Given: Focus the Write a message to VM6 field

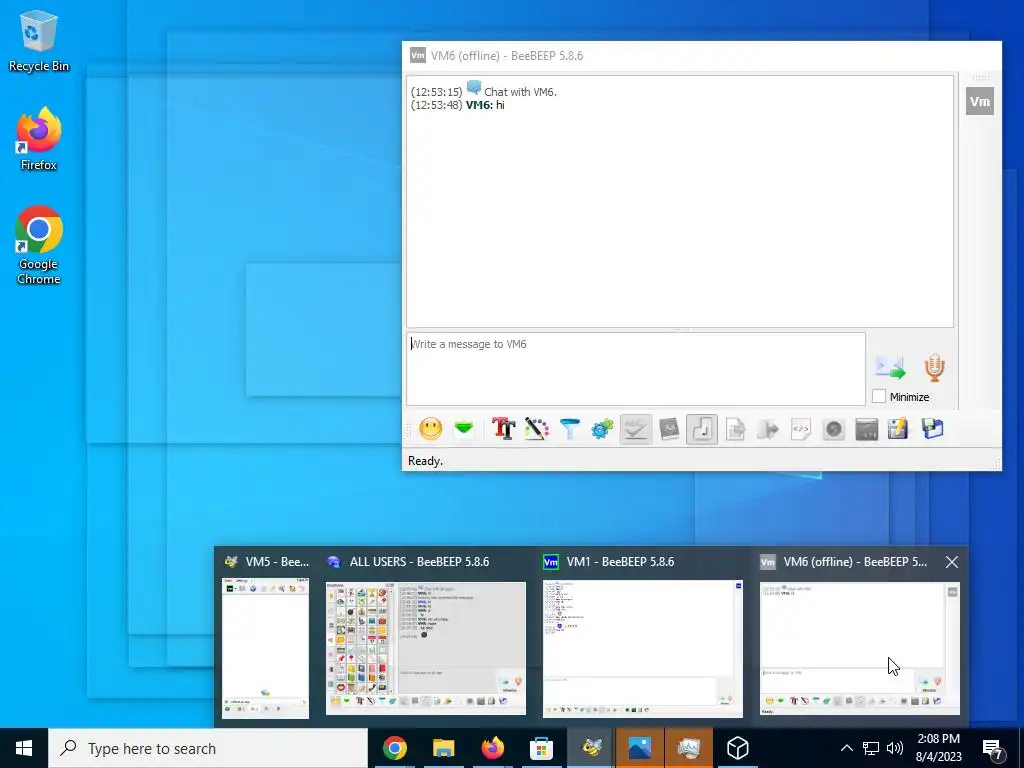Looking at the screenshot, I should click(636, 369).
